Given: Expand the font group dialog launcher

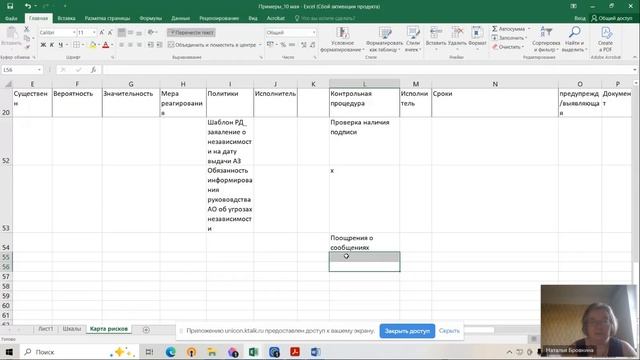Looking at the screenshot, I should point(112,58).
